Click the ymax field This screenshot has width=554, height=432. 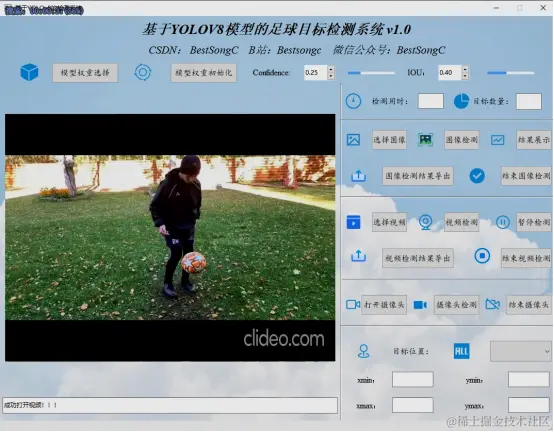529,405
